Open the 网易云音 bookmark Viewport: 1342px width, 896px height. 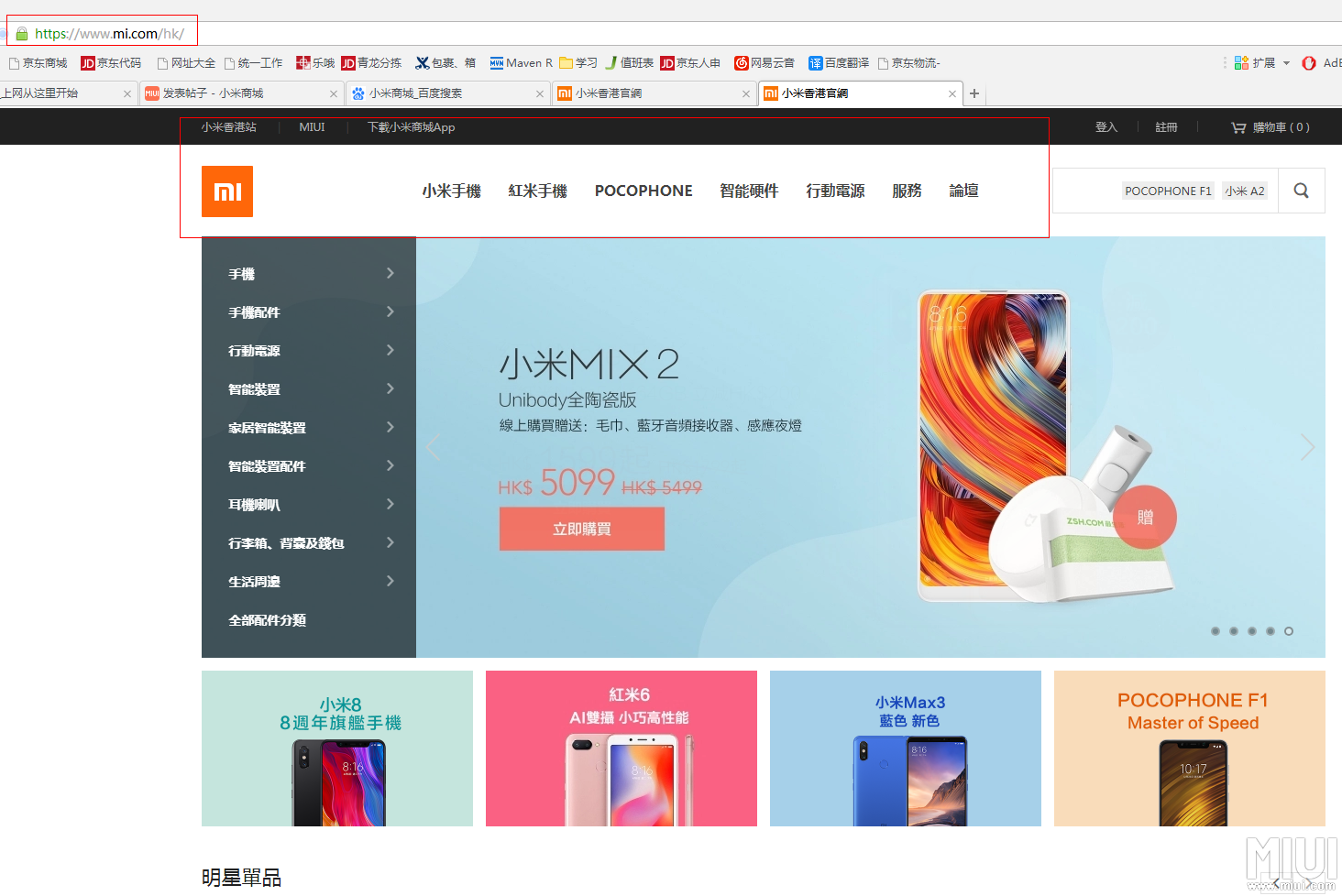(x=764, y=63)
